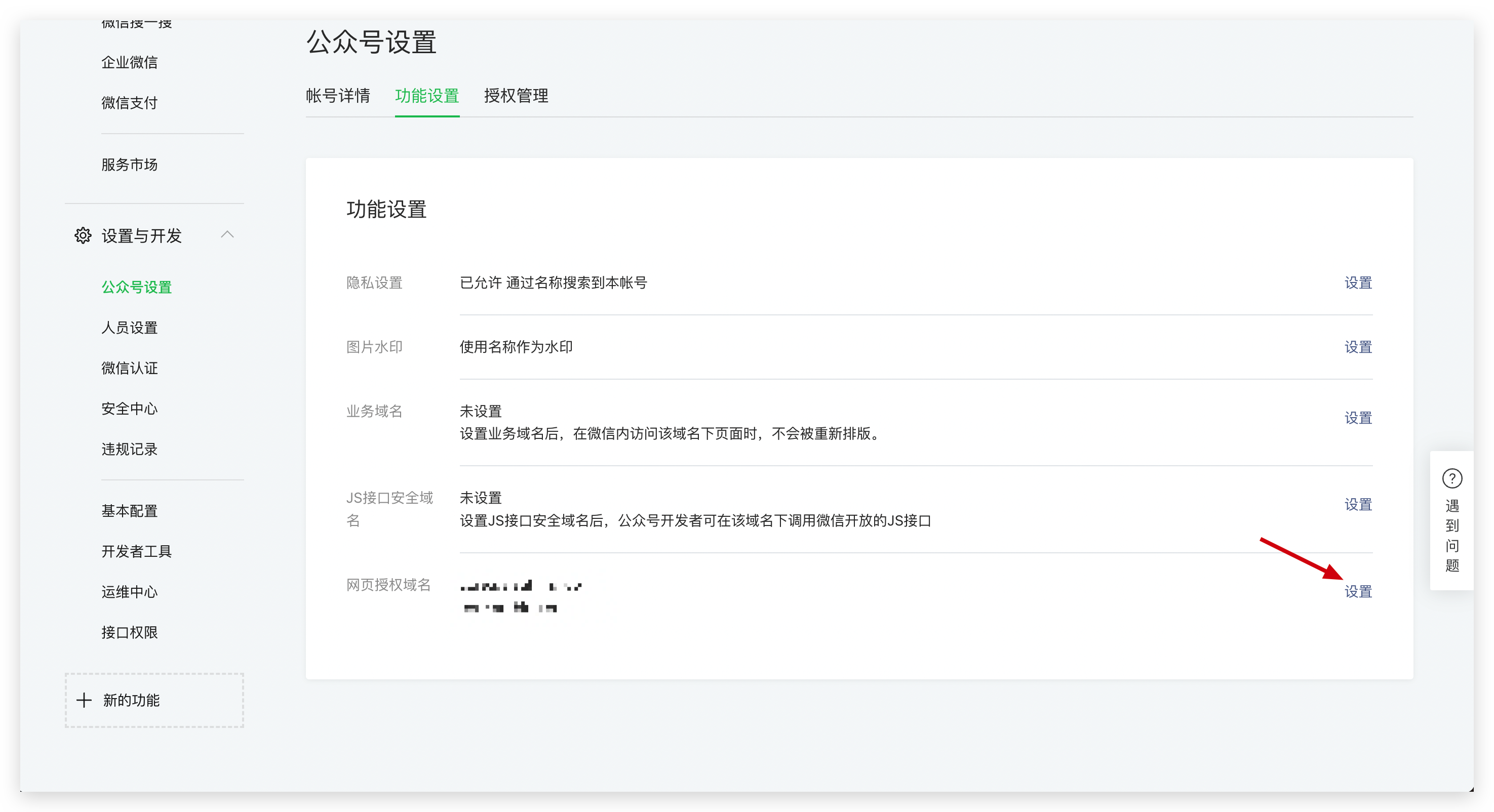Switch to the 授权管理 tab
1494x812 pixels.
click(x=516, y=96)
